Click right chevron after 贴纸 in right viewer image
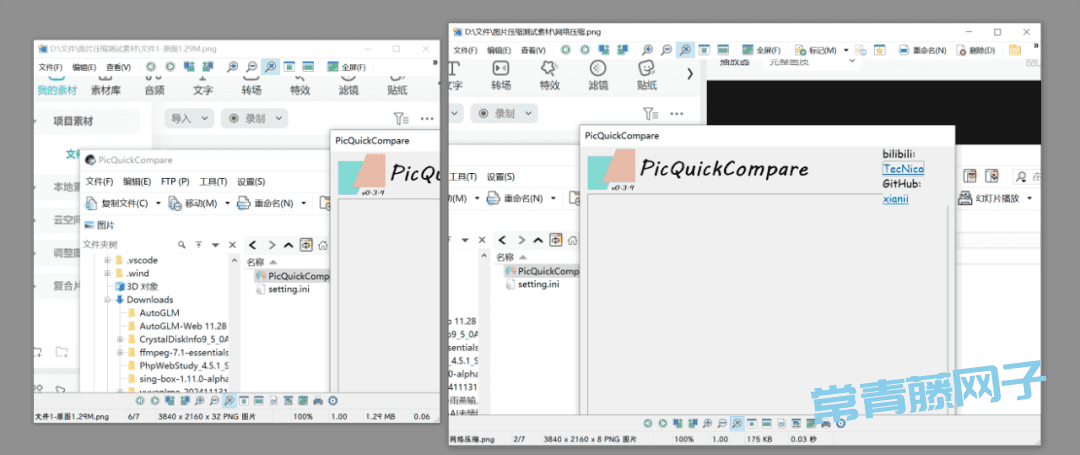 [690, 72]
